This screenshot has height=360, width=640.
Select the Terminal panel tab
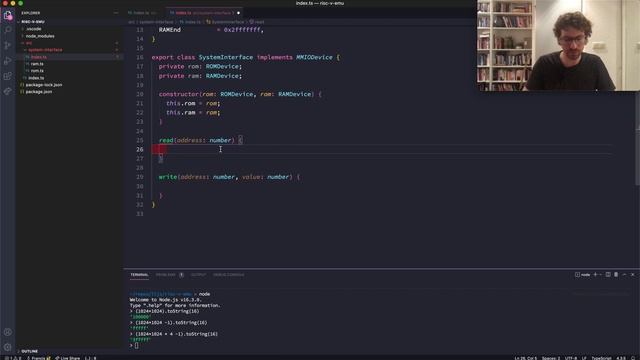139,275
